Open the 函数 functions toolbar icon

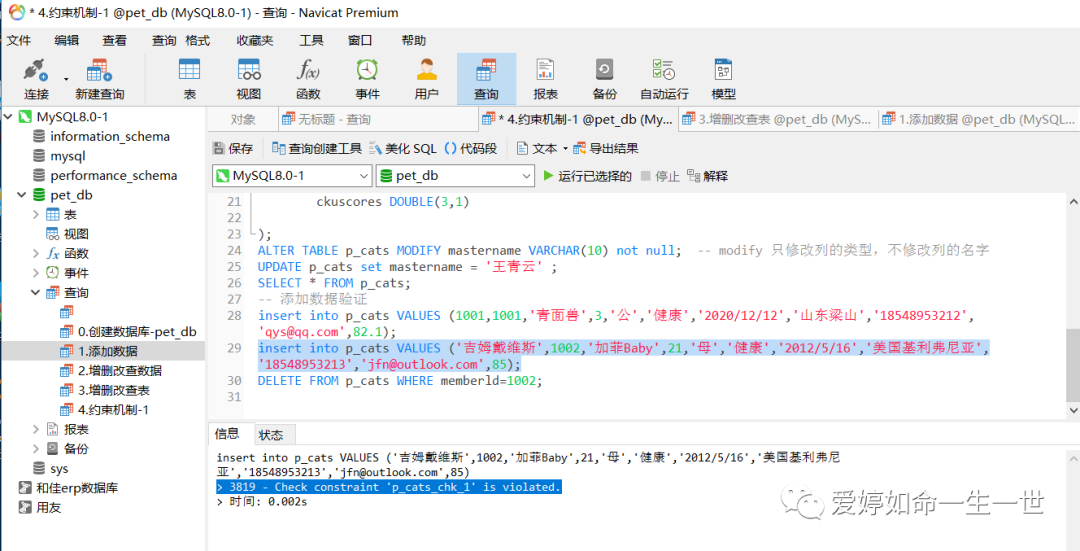308,79
